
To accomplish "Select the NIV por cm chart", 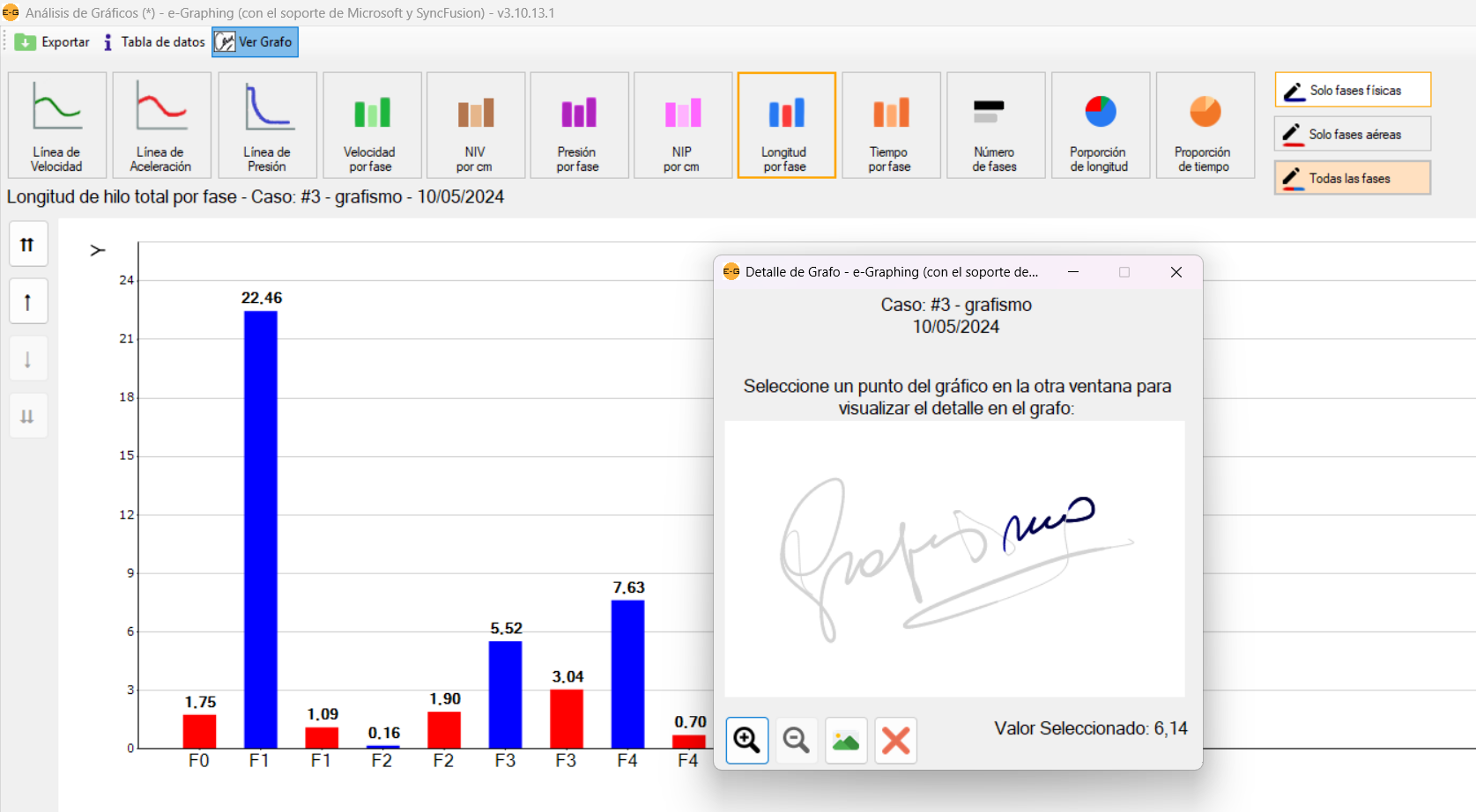I will 475,125.
